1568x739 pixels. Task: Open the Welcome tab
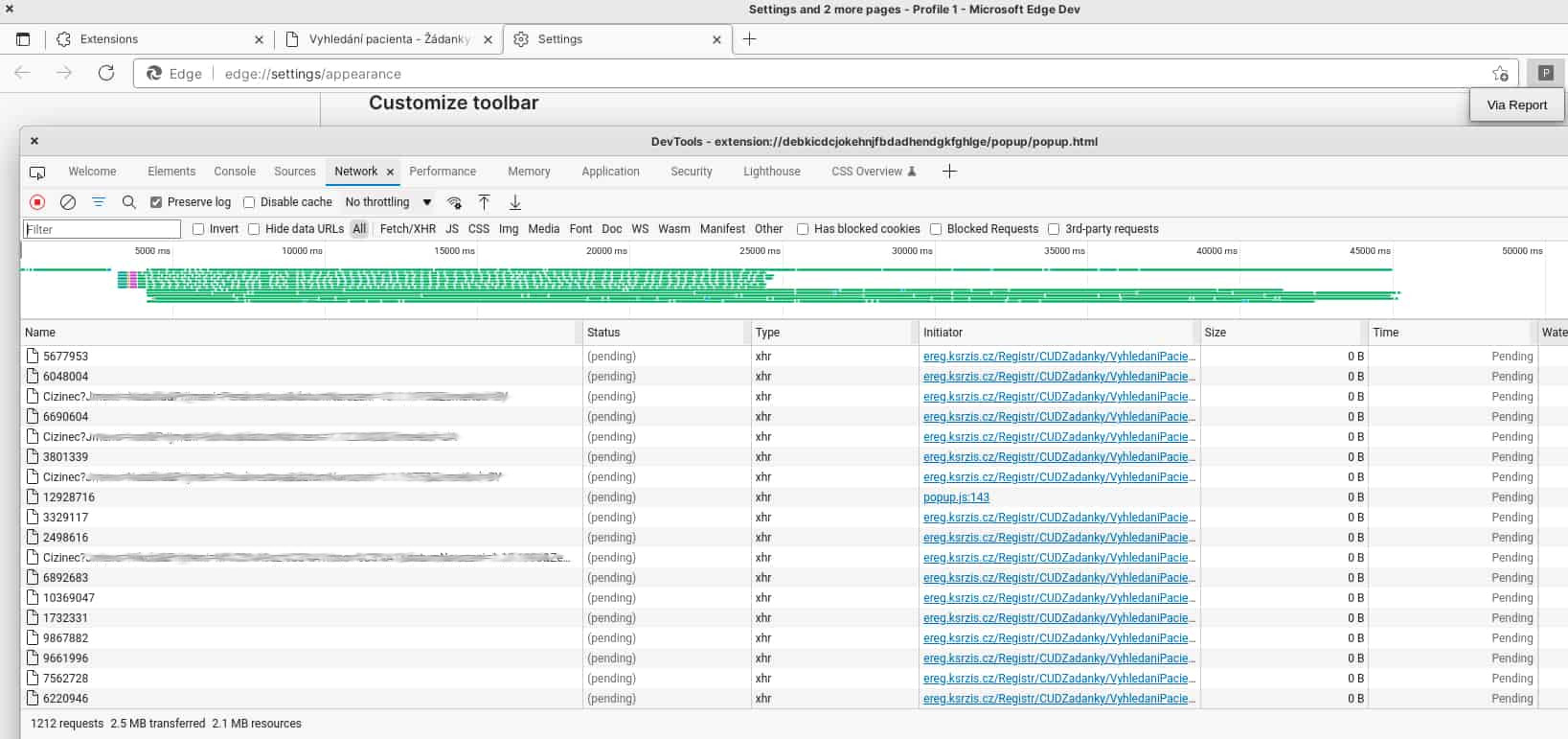pyautogui.click(x=92, y=172)
